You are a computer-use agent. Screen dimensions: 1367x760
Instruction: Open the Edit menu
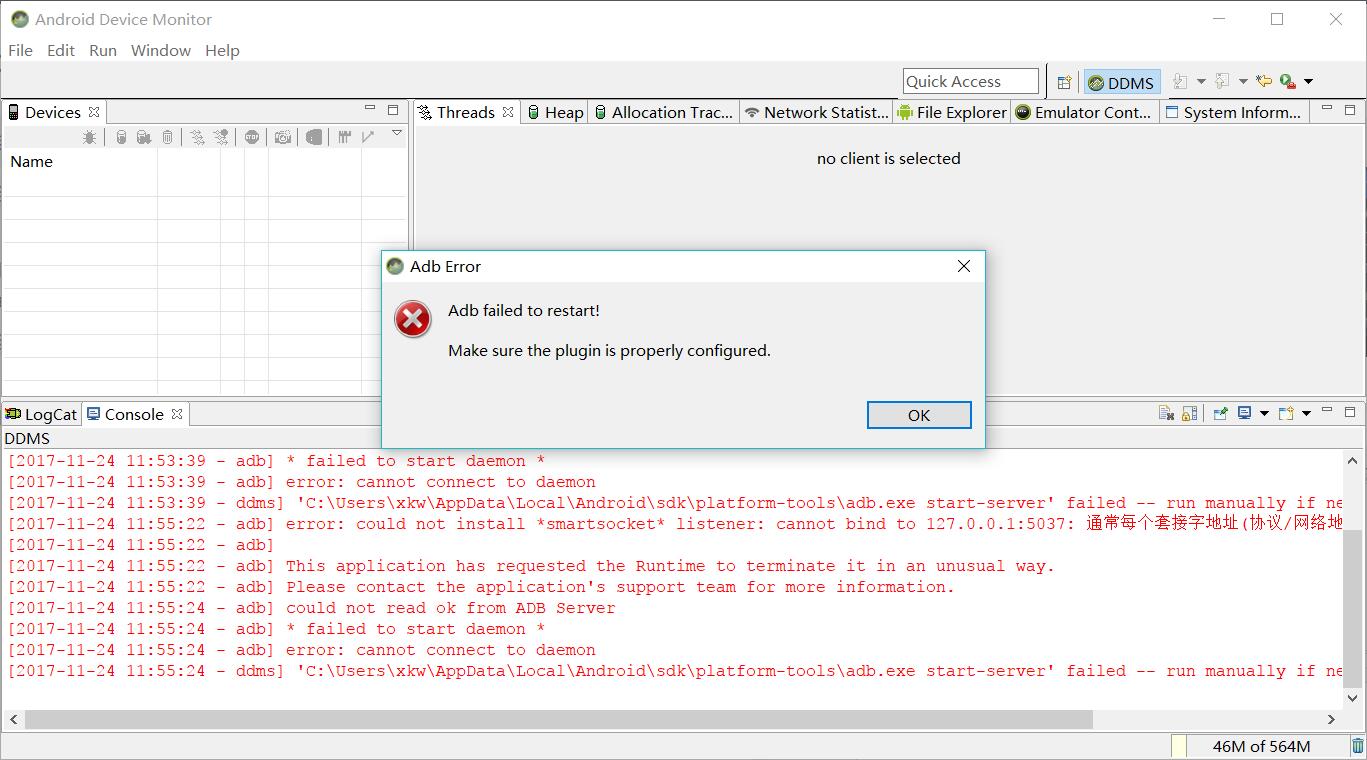(61, 50)
